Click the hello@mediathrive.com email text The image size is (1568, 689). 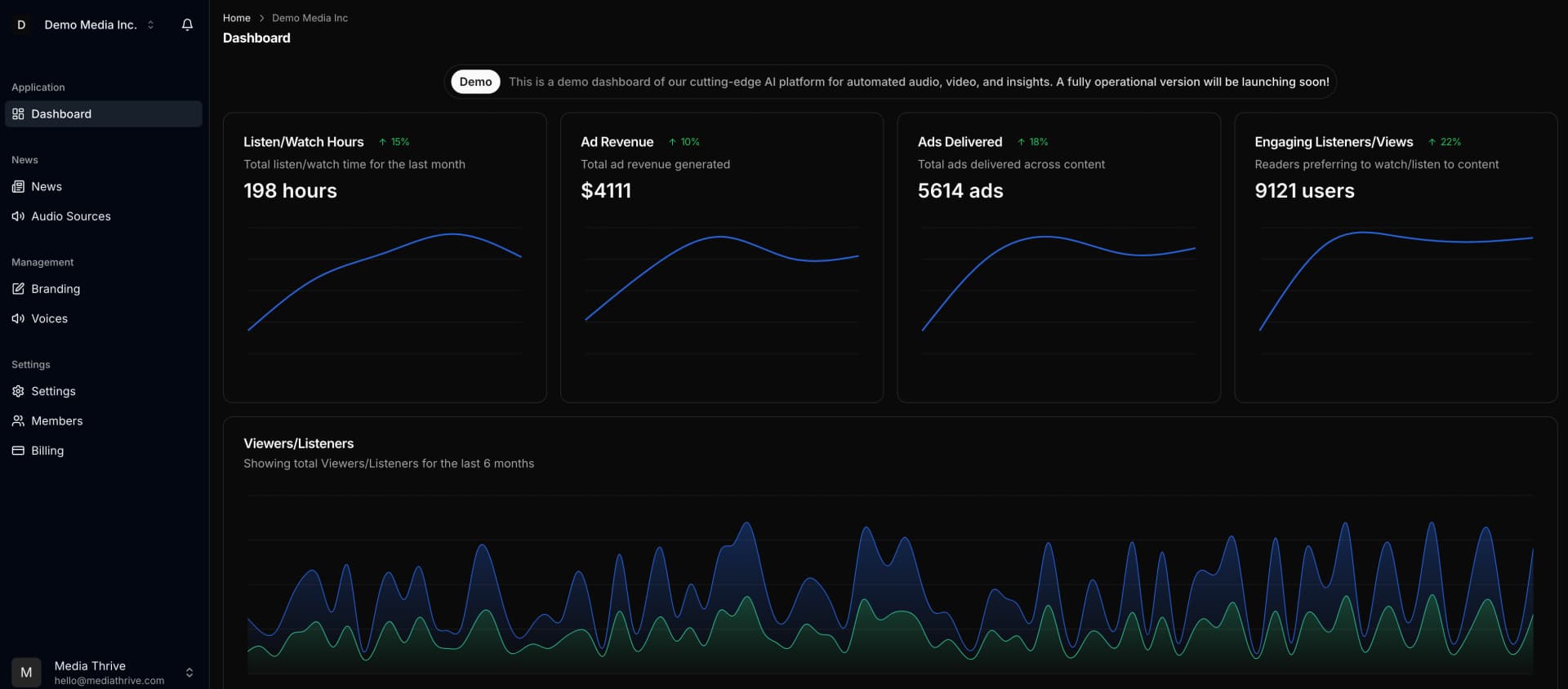click(109, 681)
